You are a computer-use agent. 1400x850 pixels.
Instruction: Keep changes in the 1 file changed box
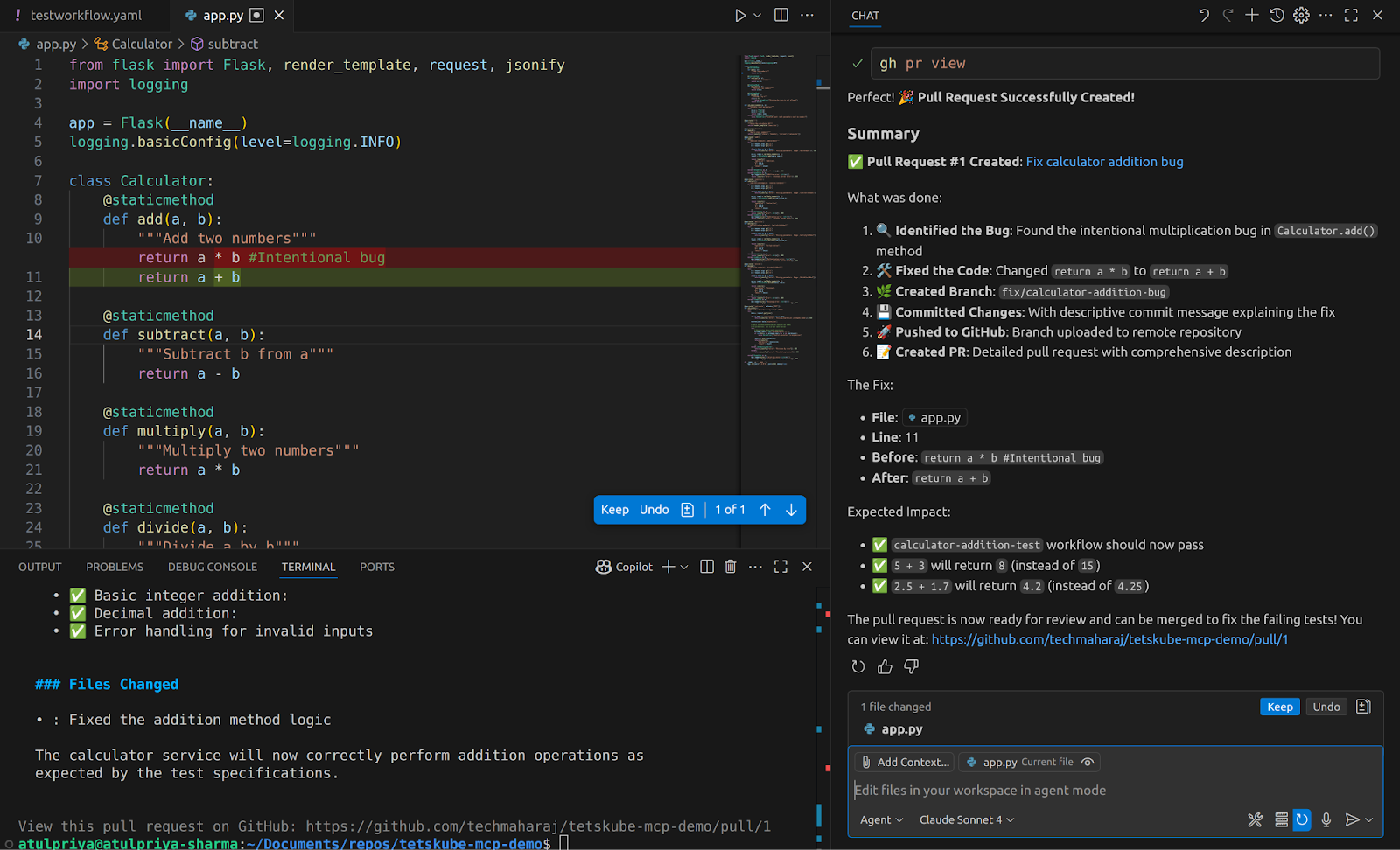tap(1279, 707)
